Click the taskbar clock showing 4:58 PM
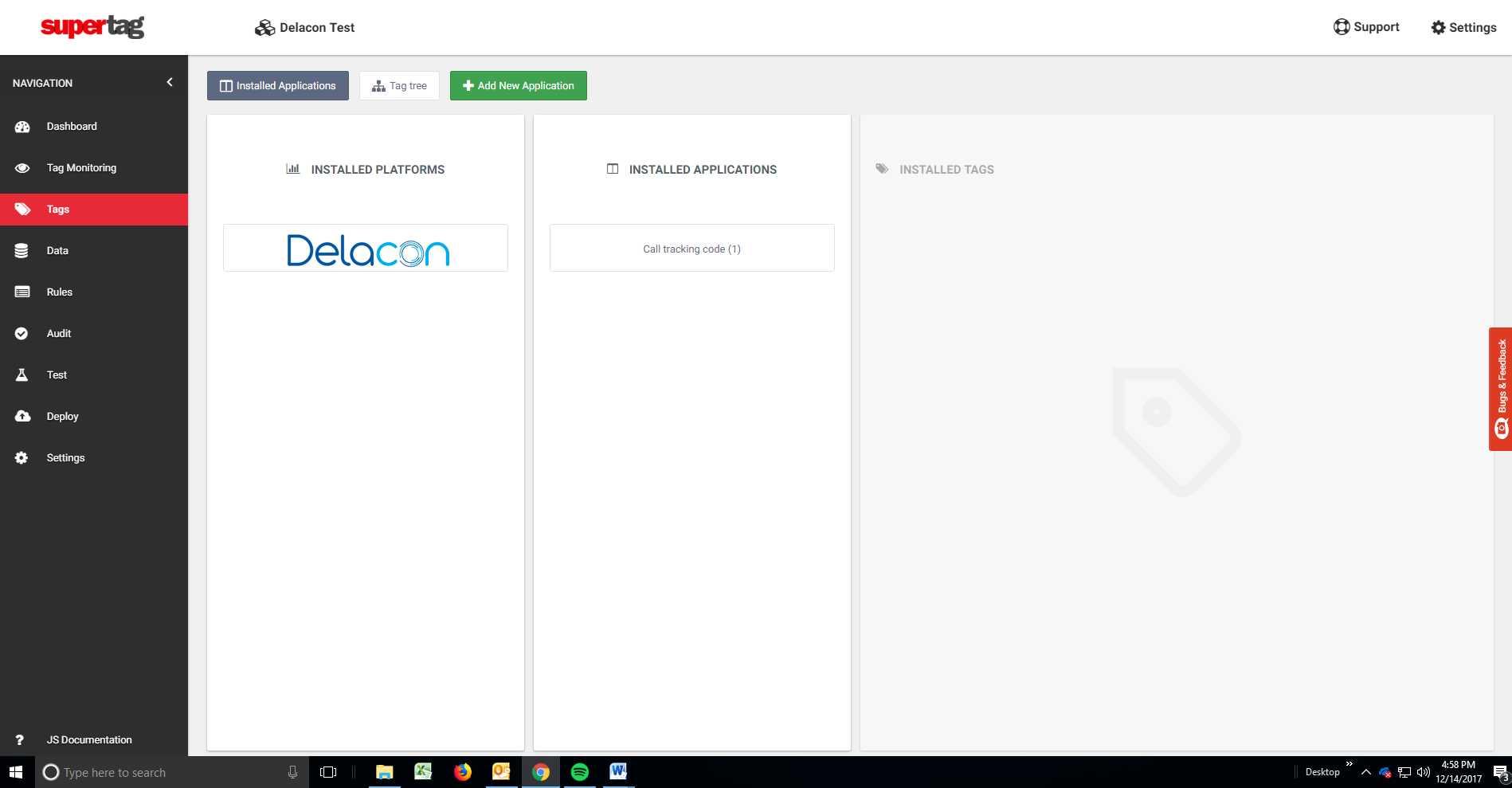 pos(1459,772)
